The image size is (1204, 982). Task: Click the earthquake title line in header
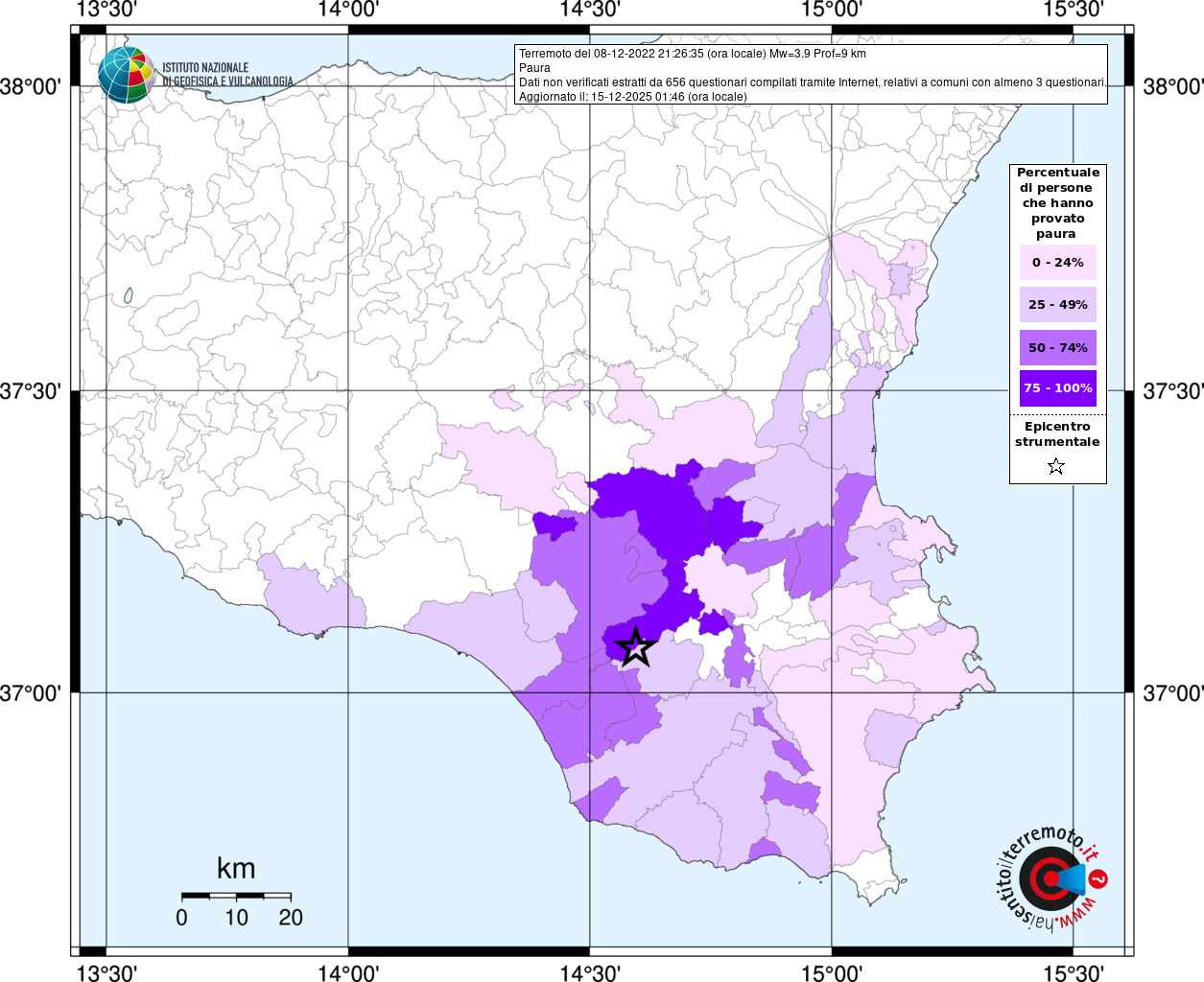coord(692,54)
